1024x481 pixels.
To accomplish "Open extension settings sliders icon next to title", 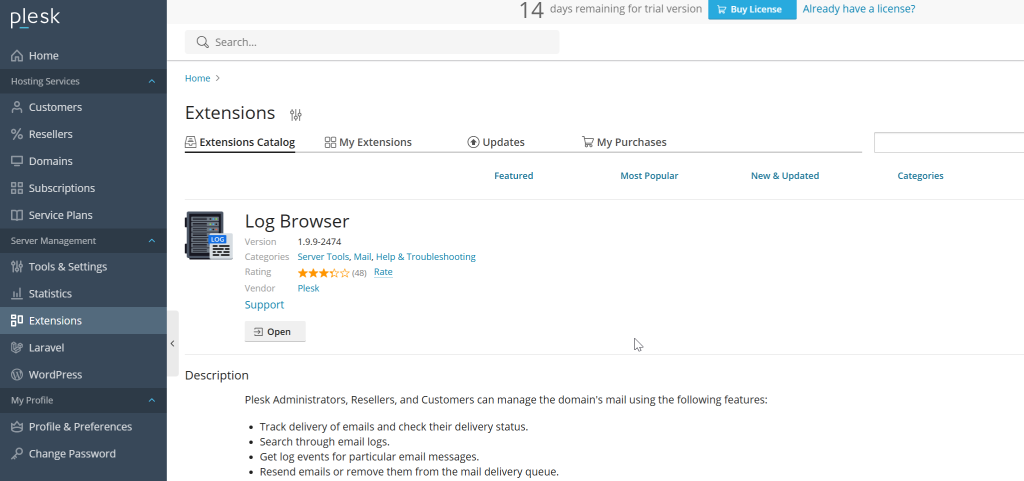I will 296,115.
